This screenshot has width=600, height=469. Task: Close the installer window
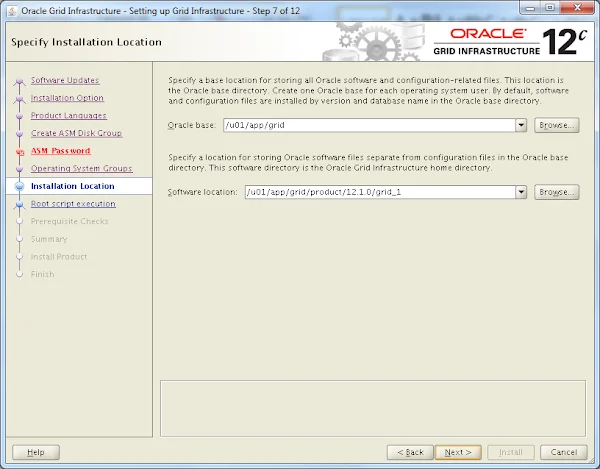click(x=577, y=8)
